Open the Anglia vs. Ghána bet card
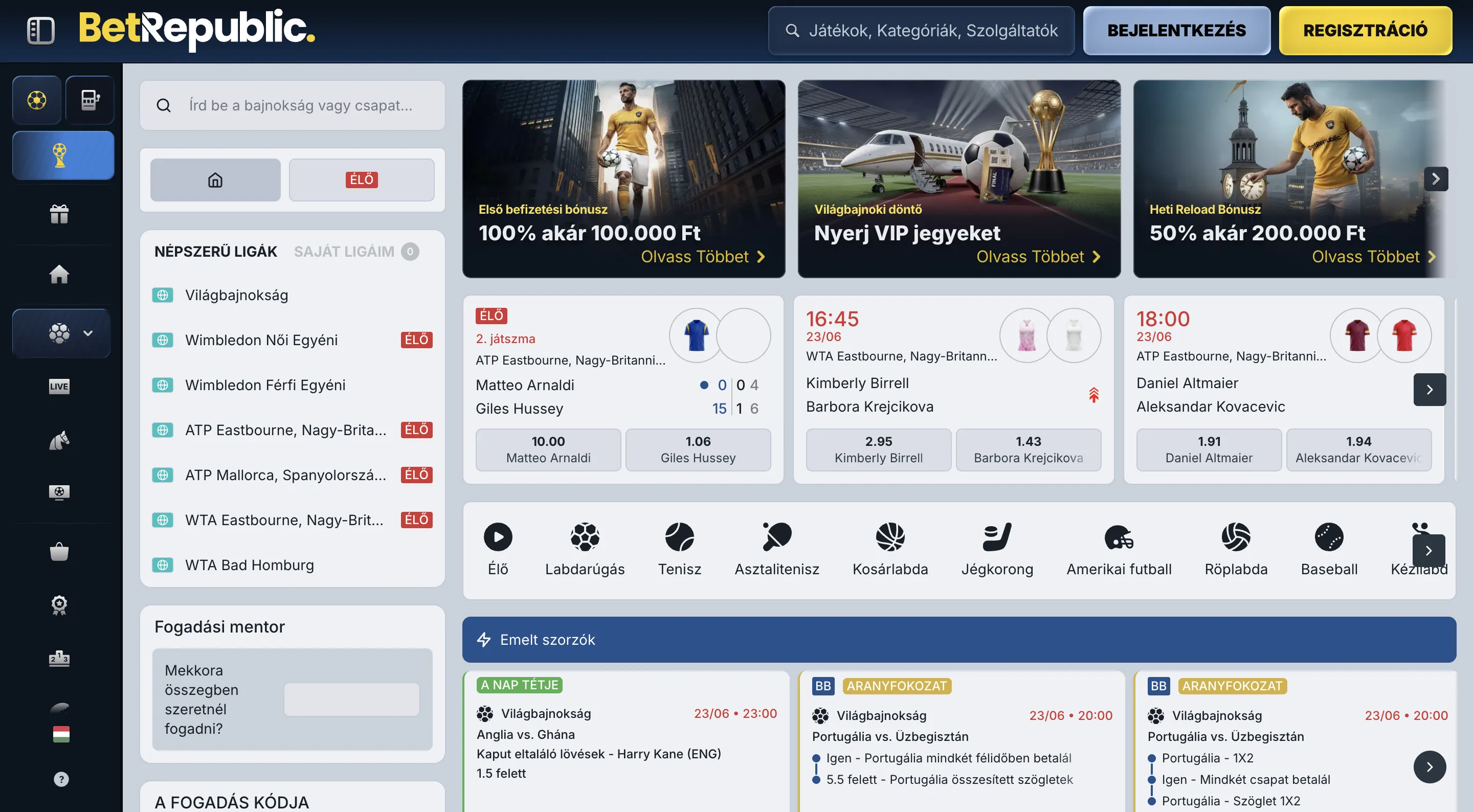The image size is (1473, 812). point(626,741)
